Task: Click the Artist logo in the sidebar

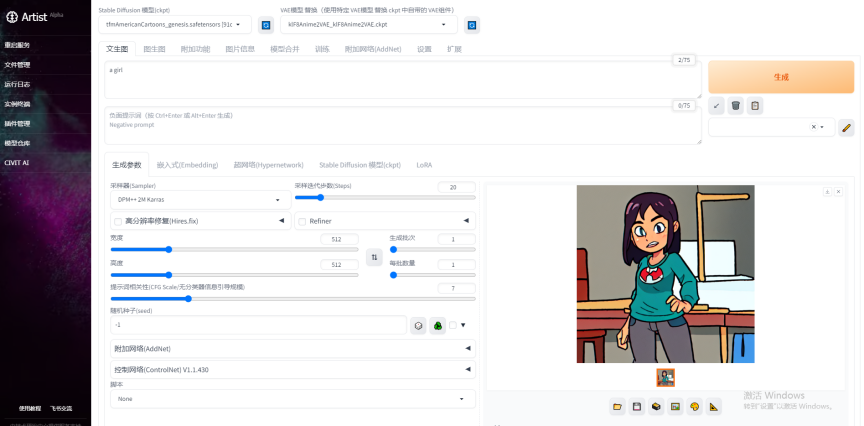Action: tap(34, 17)
